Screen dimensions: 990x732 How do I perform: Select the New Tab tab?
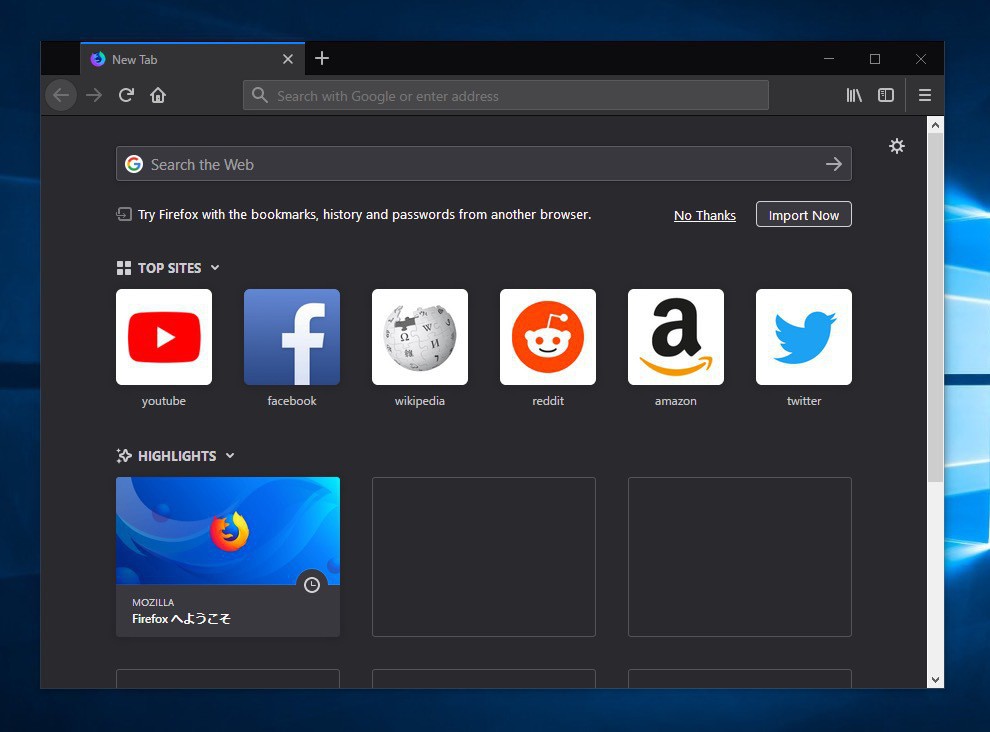click(x=193, y=59)
